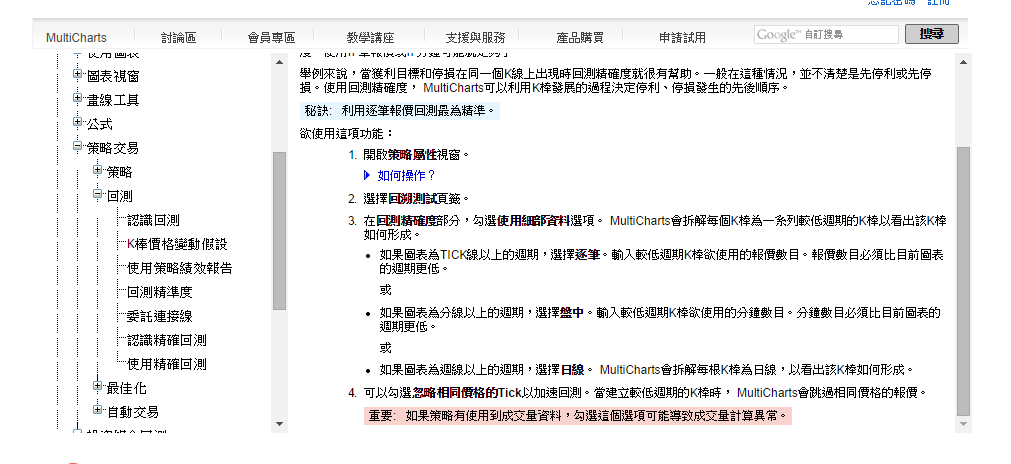Expand the 如何操作？ disclosure link

(x=406, y=175)
